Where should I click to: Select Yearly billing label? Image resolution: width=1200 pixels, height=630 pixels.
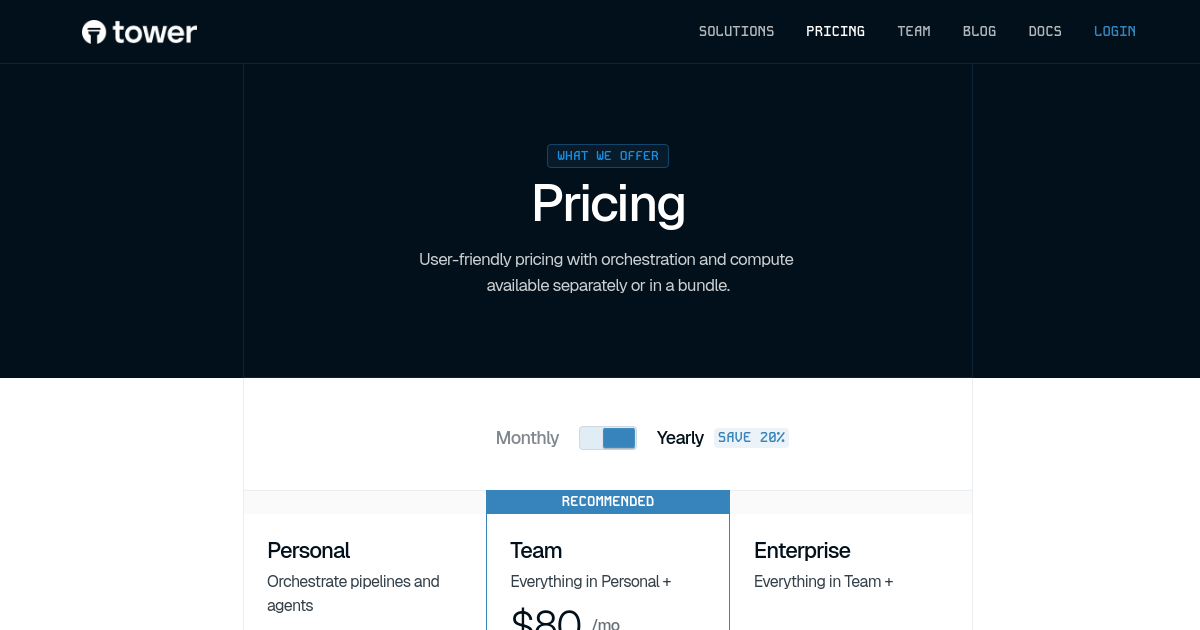pyautogui.click(x=680, y=438)
